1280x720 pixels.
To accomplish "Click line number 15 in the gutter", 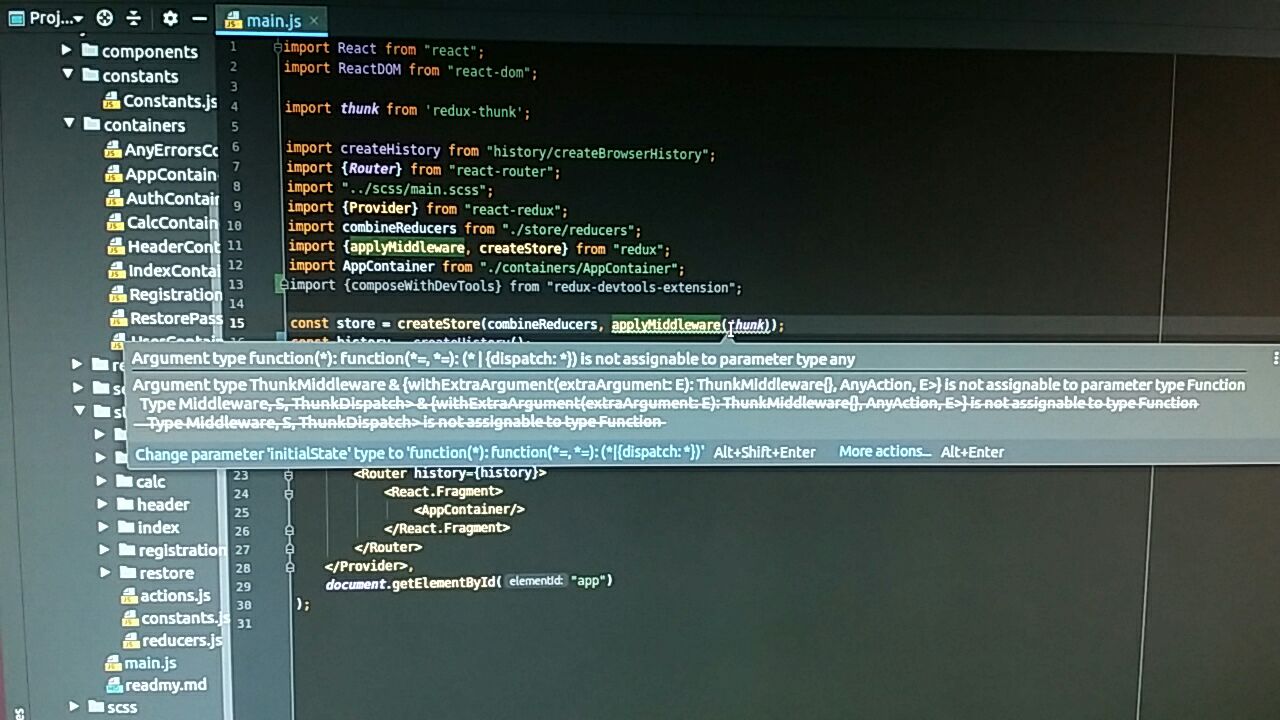I will coord(237,323).
